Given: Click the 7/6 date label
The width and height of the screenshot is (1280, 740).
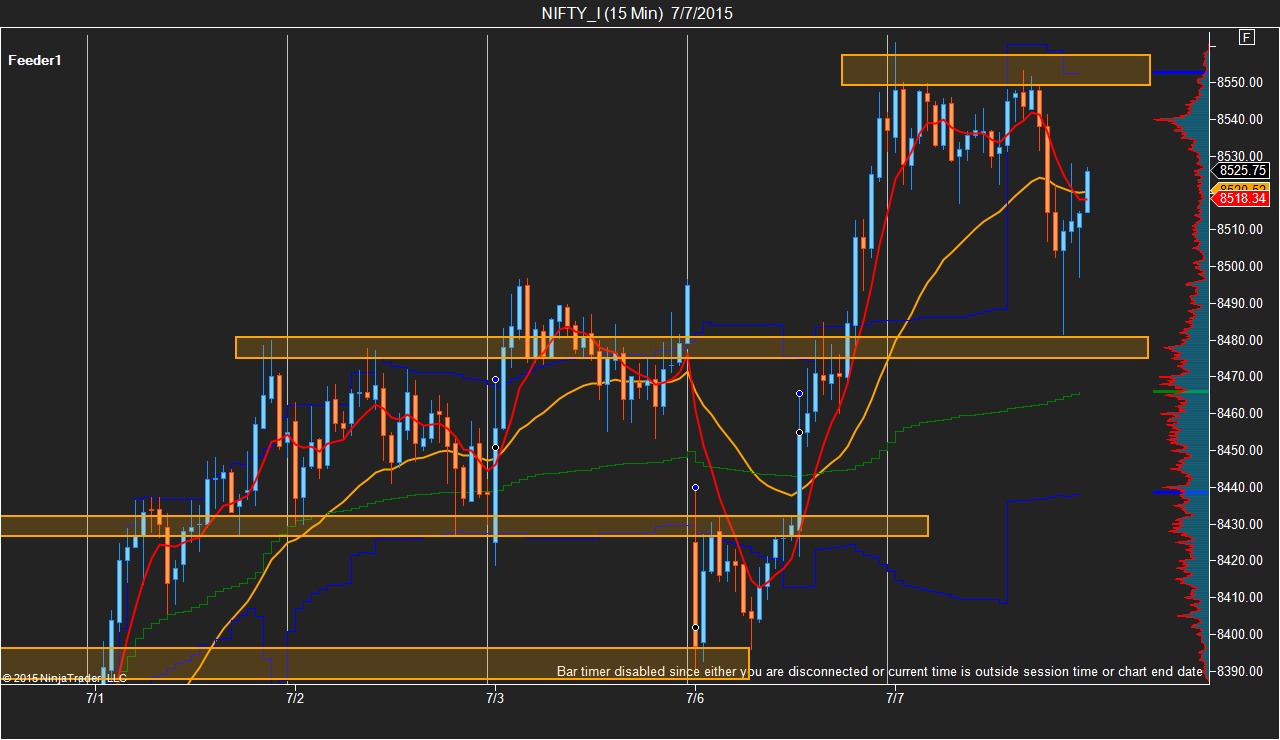Looking at the screenshot, I should (x=695, y=698).
